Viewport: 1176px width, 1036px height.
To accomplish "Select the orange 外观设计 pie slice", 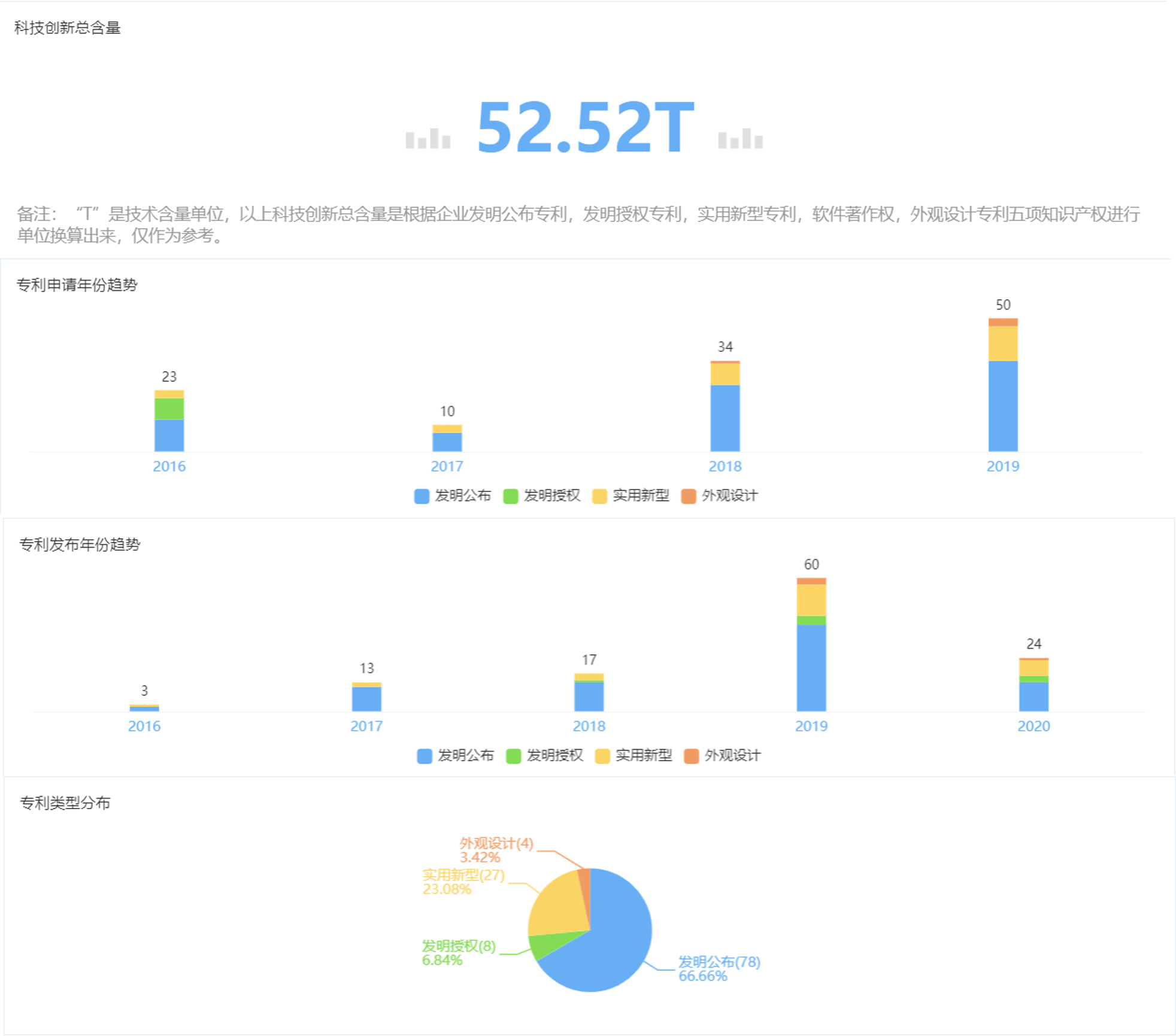I will (586, 889).
